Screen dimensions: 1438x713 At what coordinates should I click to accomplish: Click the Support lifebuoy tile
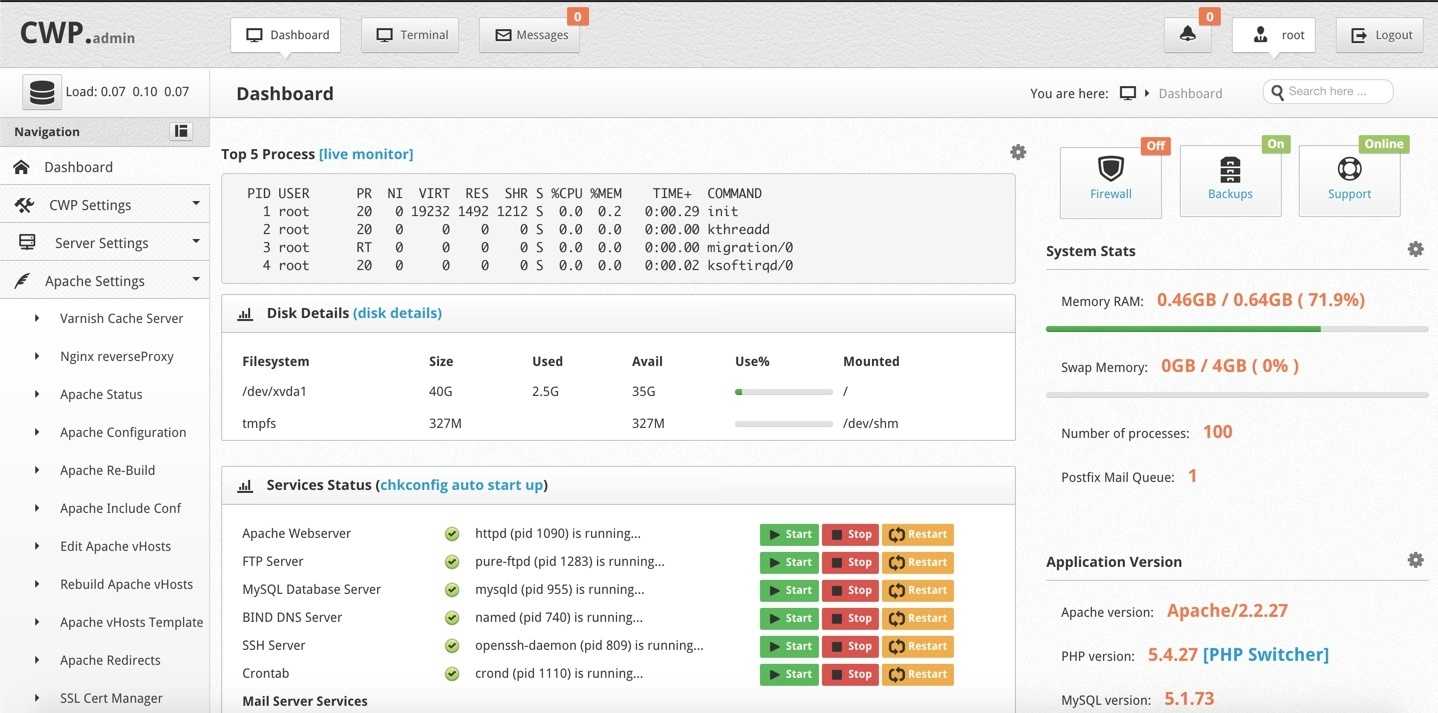point(1349,180)
